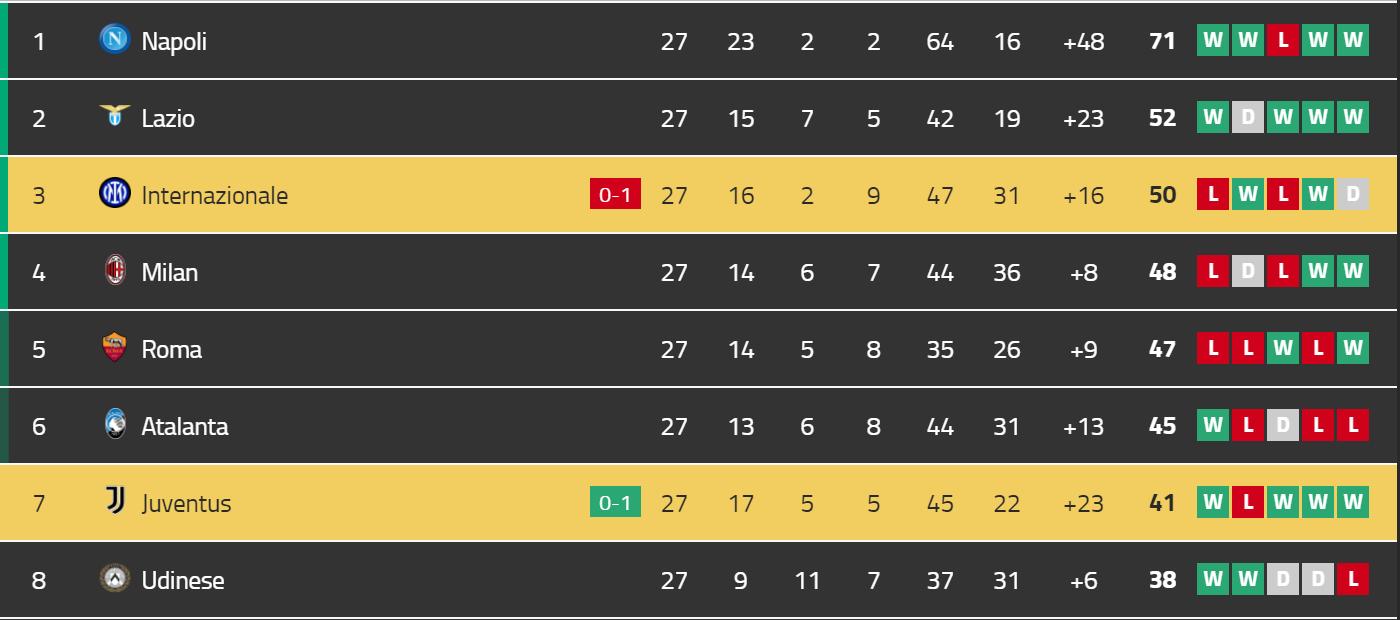This screenshot has height=620, width=1400.
Task: Click the Internazionale club crest icon
Action: pos(115,193)
